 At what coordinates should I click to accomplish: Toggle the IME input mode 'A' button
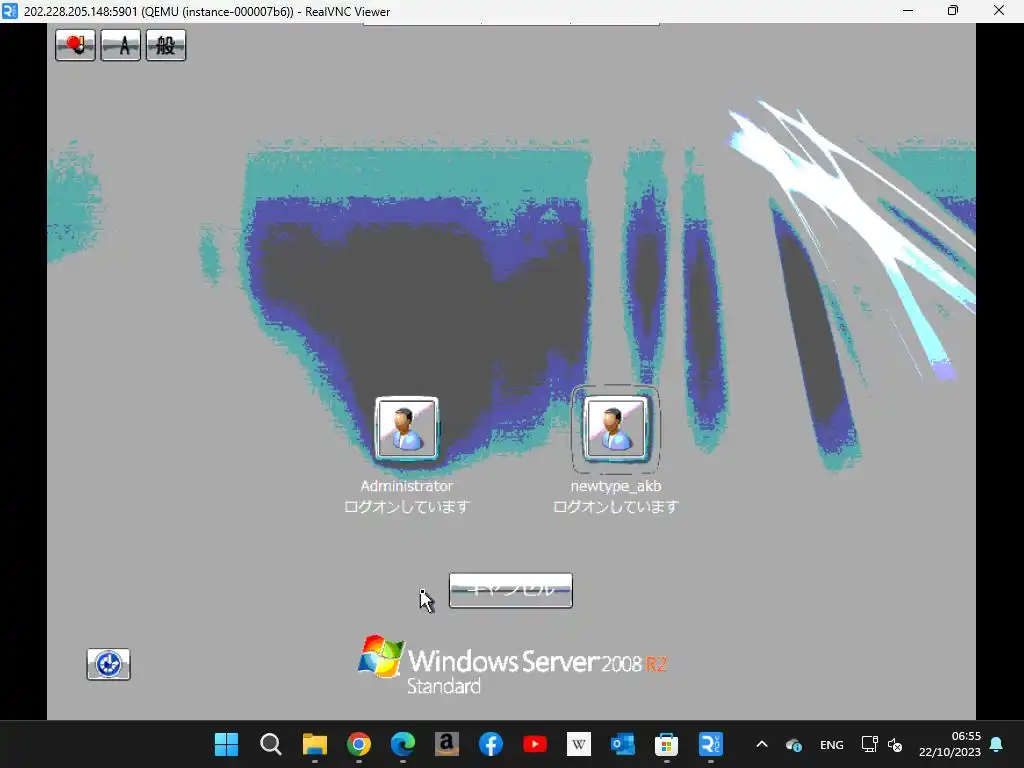[x=121, y=45]
